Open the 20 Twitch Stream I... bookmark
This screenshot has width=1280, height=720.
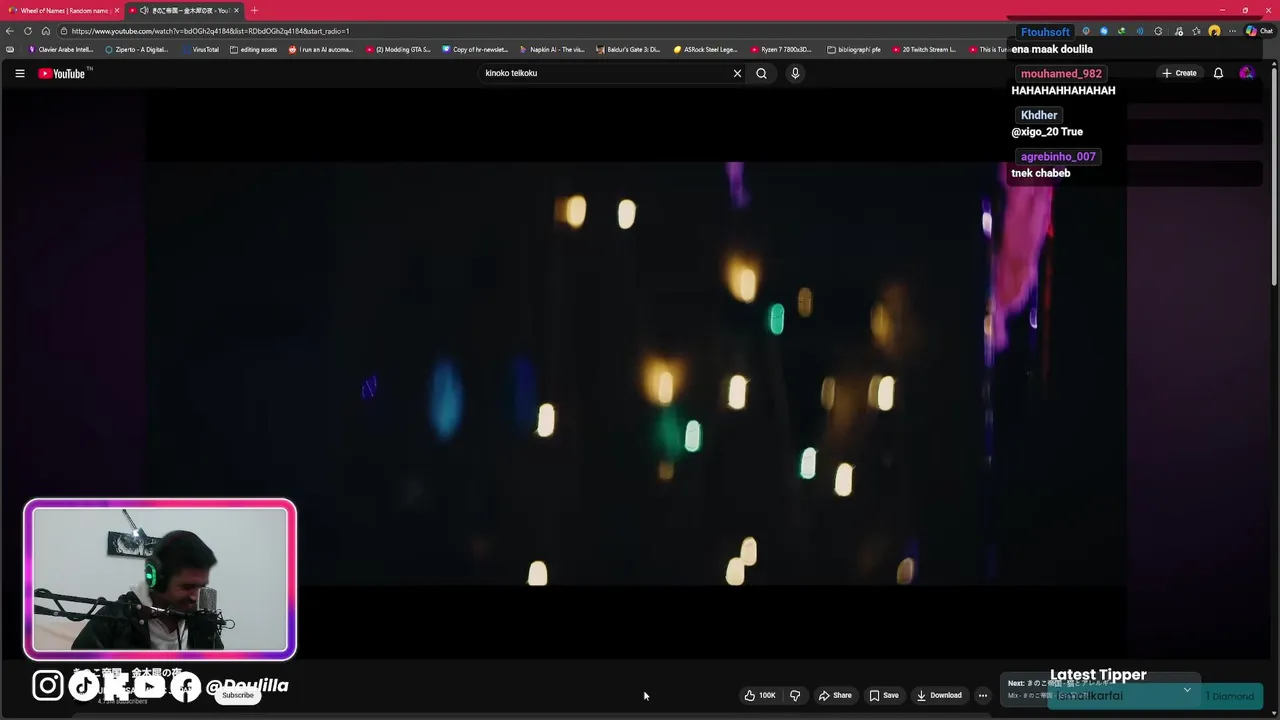(924, 49)
